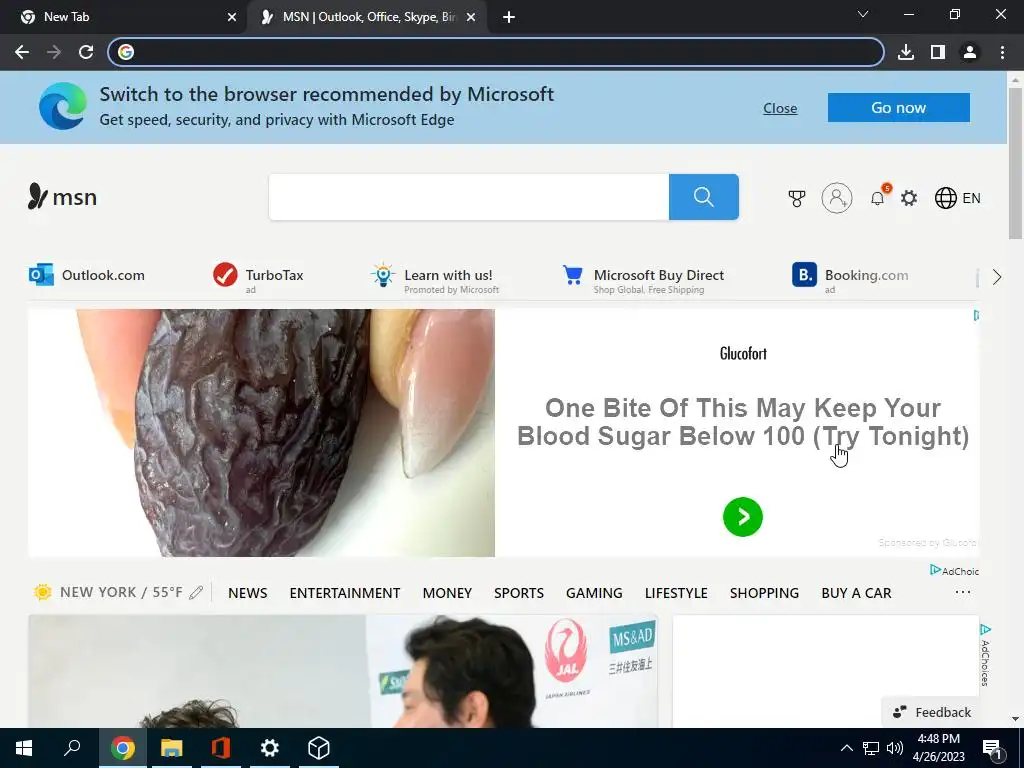Open the Chrome three-dot menu
1024x768 pixels.
point(1002,52)
